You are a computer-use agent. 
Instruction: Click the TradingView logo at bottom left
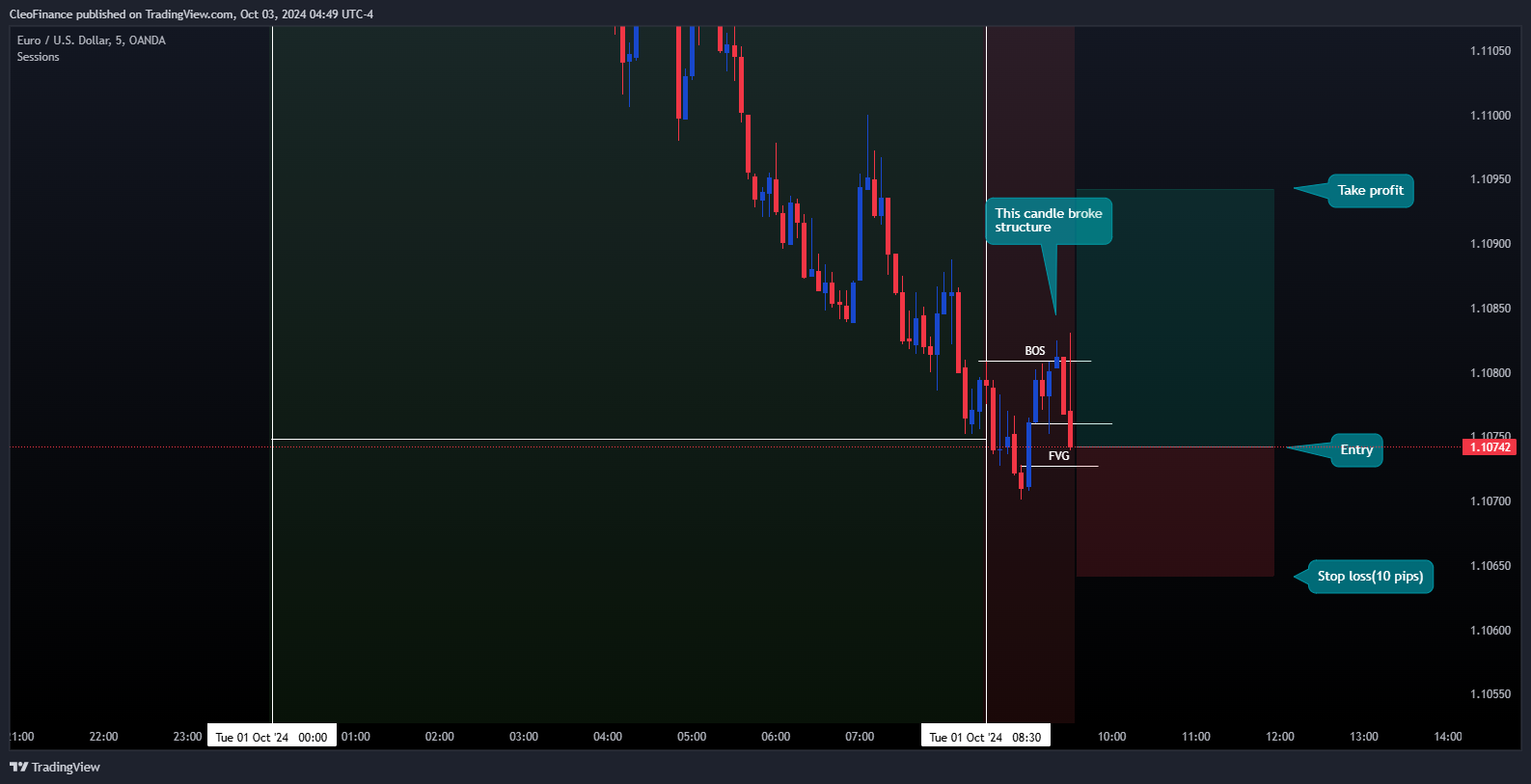pyautogui.click(x=55, y=767)
